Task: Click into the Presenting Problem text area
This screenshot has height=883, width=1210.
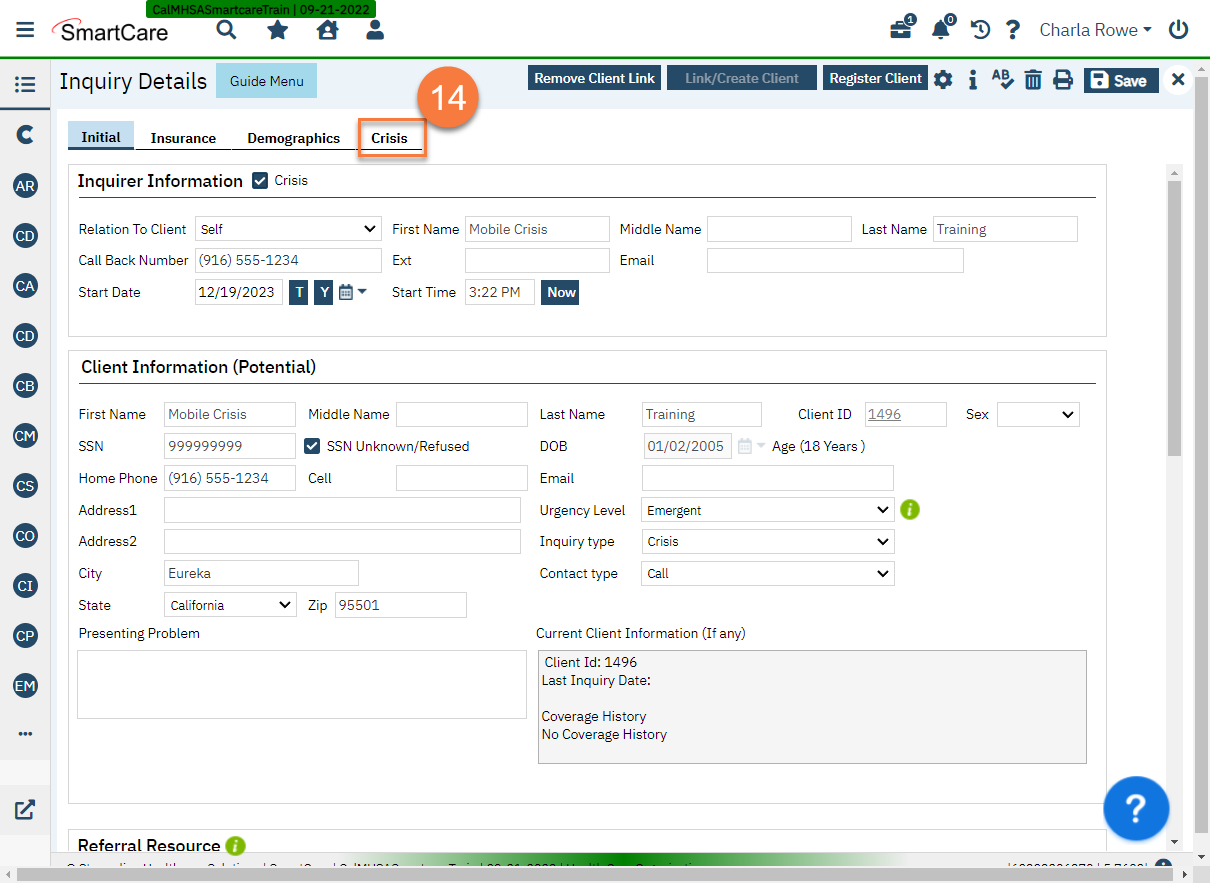Action: pos(301,683)
